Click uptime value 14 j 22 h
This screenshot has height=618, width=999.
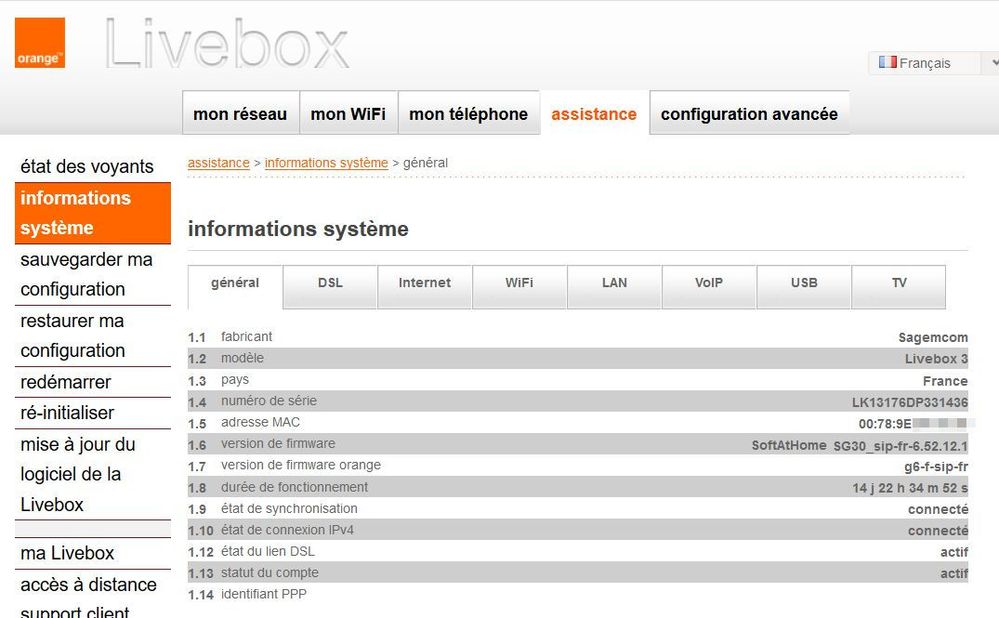tap(910, 488)
